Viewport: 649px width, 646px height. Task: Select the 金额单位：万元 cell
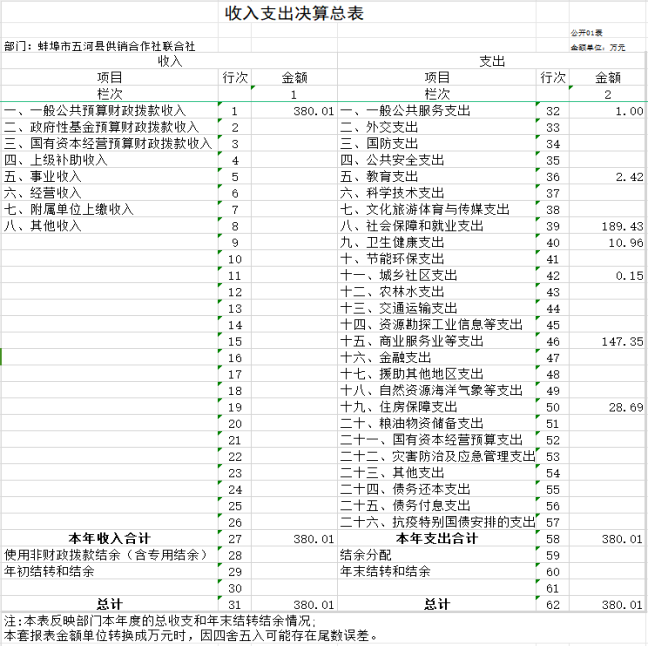click(x=598, y=48)
